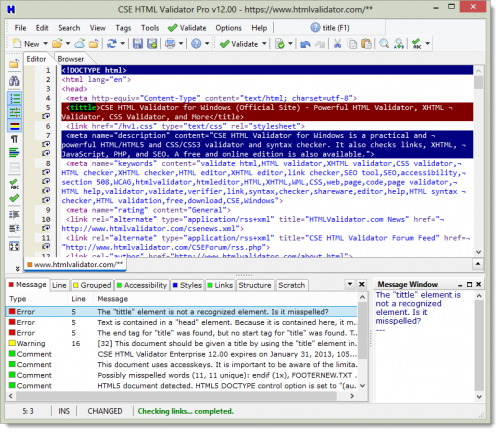
Task: Open New button dropdown arrow
Action: 45,44
